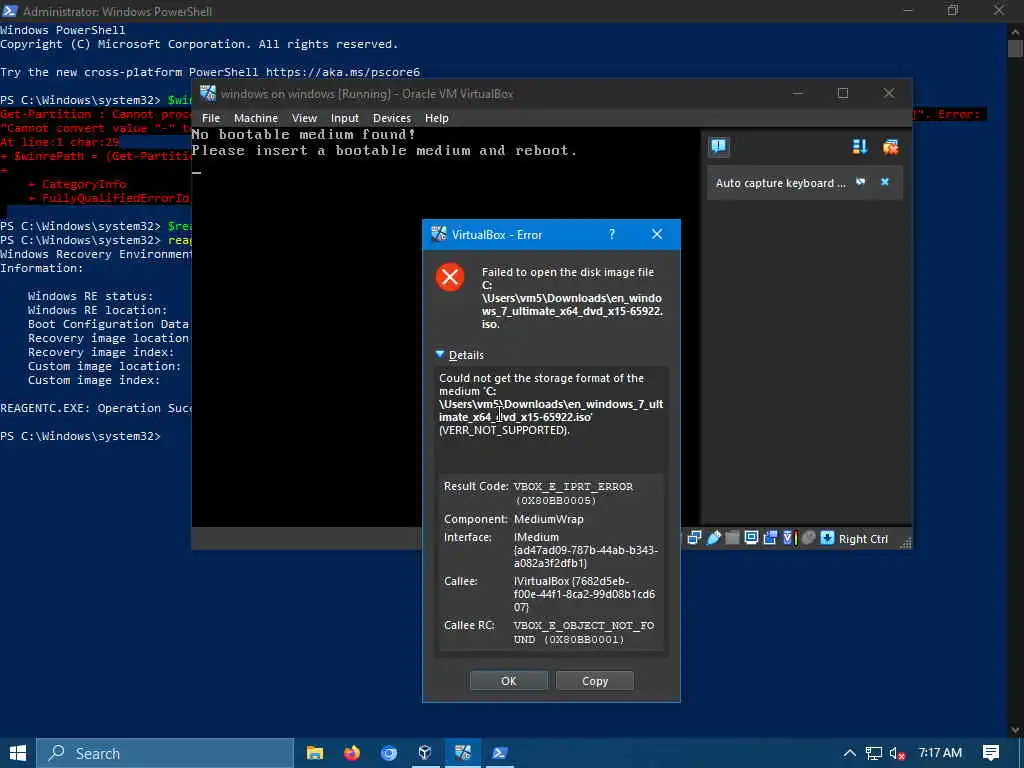Open the Help menu in VirtualBox

coord(437,118)
